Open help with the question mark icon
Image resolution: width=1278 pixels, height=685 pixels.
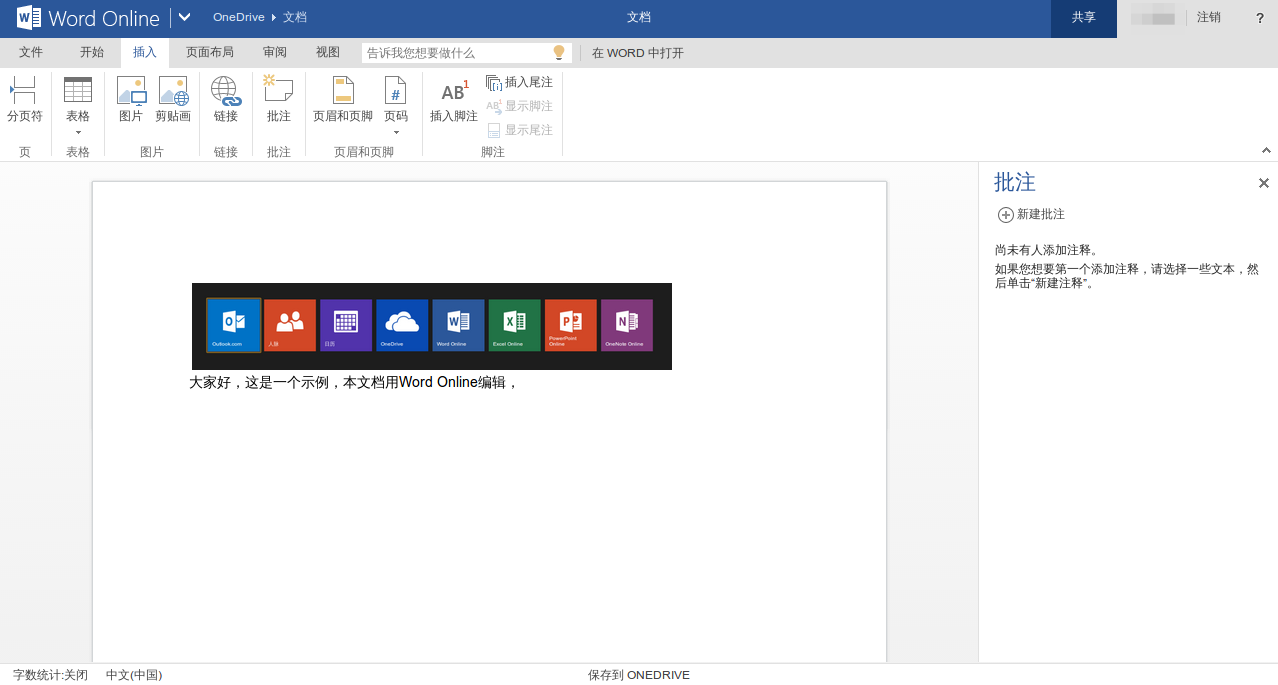[1260, 18]
